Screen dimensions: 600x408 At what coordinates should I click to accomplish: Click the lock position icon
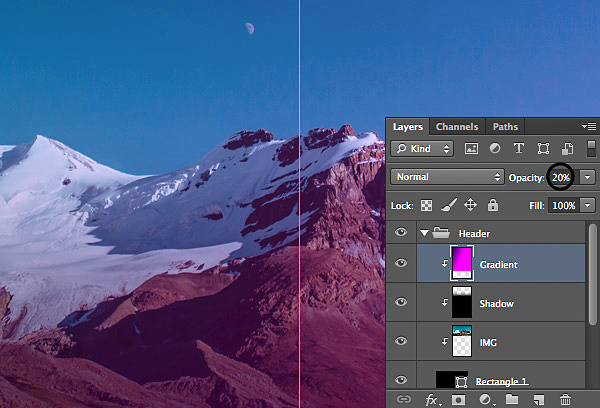pyautogui.click(x=470, y=205)
